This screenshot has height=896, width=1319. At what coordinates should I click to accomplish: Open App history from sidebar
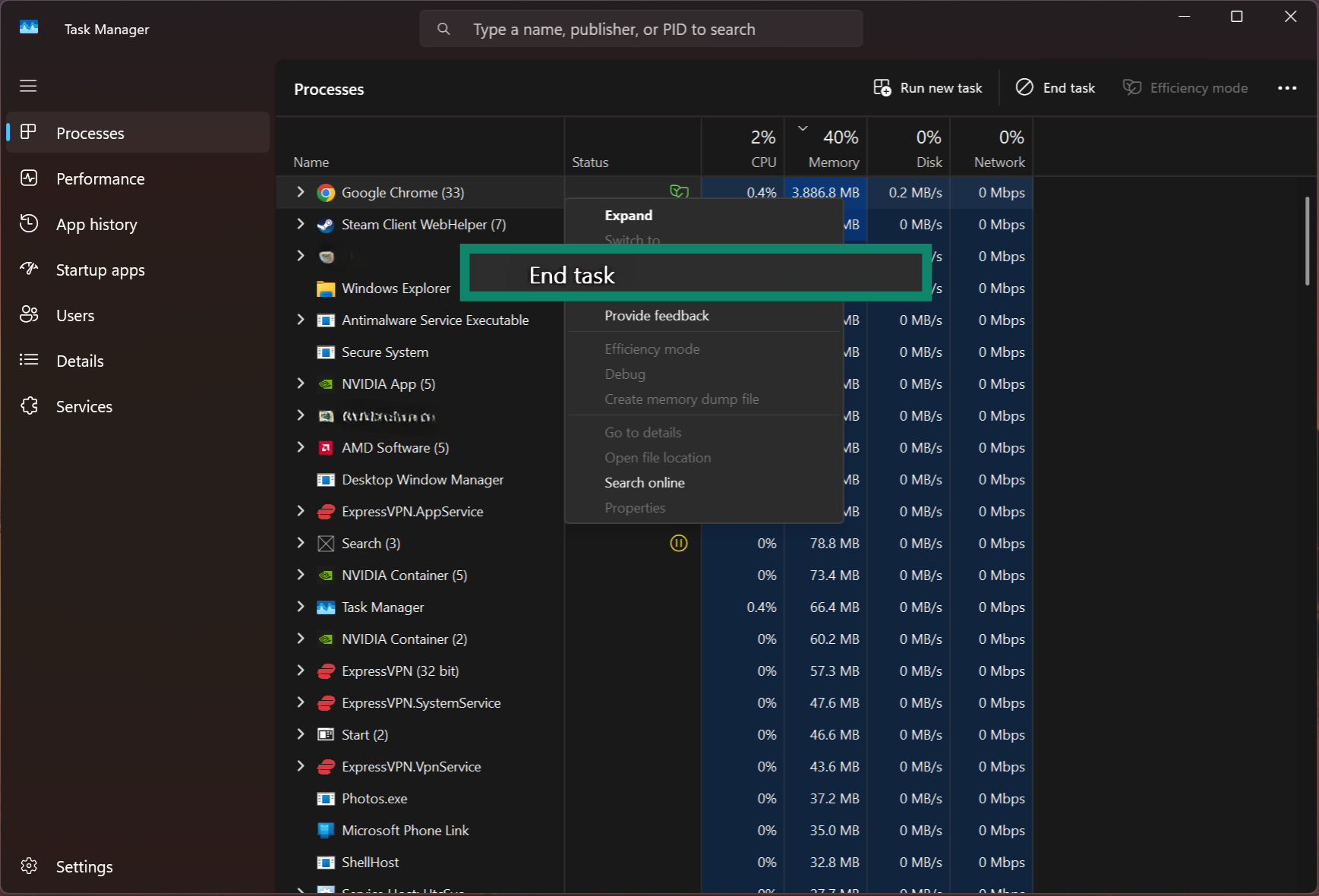pyautogui.click(x=96, y=224)
